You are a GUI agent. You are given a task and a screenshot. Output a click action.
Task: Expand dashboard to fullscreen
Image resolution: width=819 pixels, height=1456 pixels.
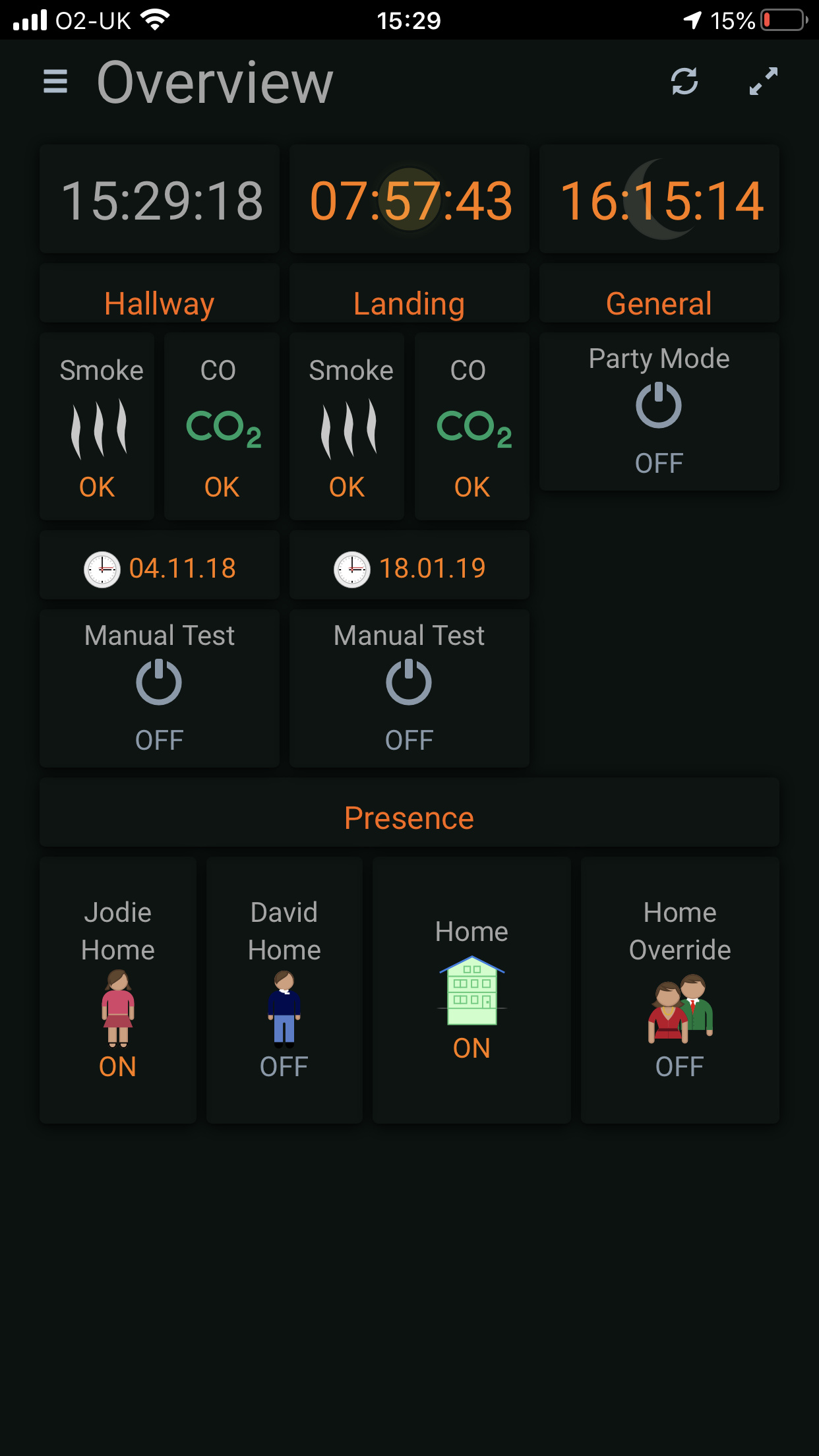[x=764, y=82]
